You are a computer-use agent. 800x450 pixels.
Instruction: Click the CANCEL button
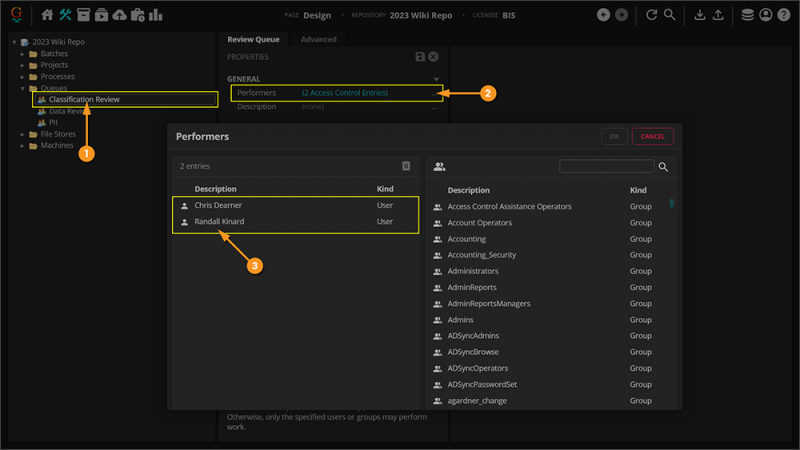(x=652, y=136)
